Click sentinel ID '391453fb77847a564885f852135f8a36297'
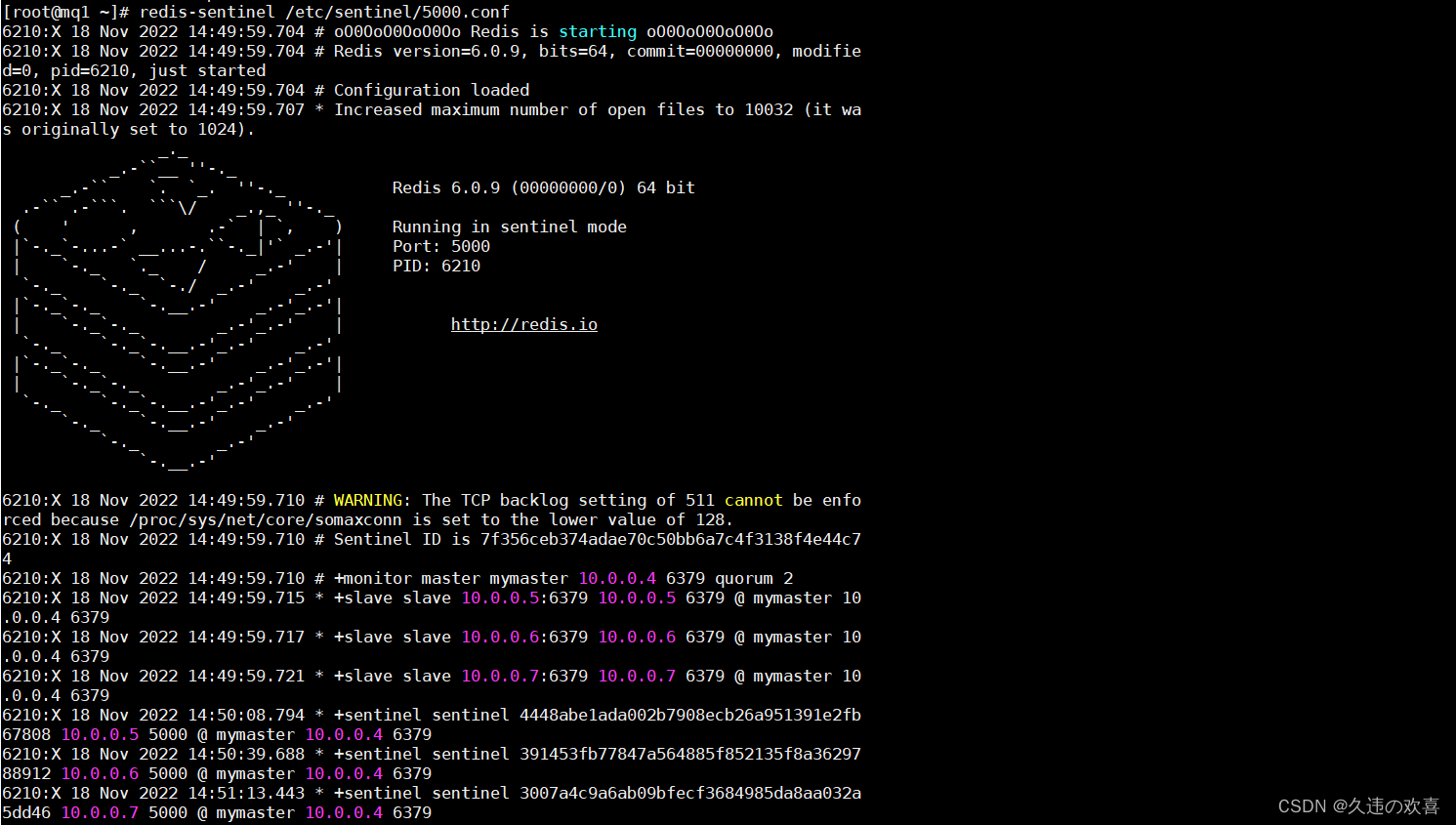The image size is (1456, 825). [x=690, y=754]
